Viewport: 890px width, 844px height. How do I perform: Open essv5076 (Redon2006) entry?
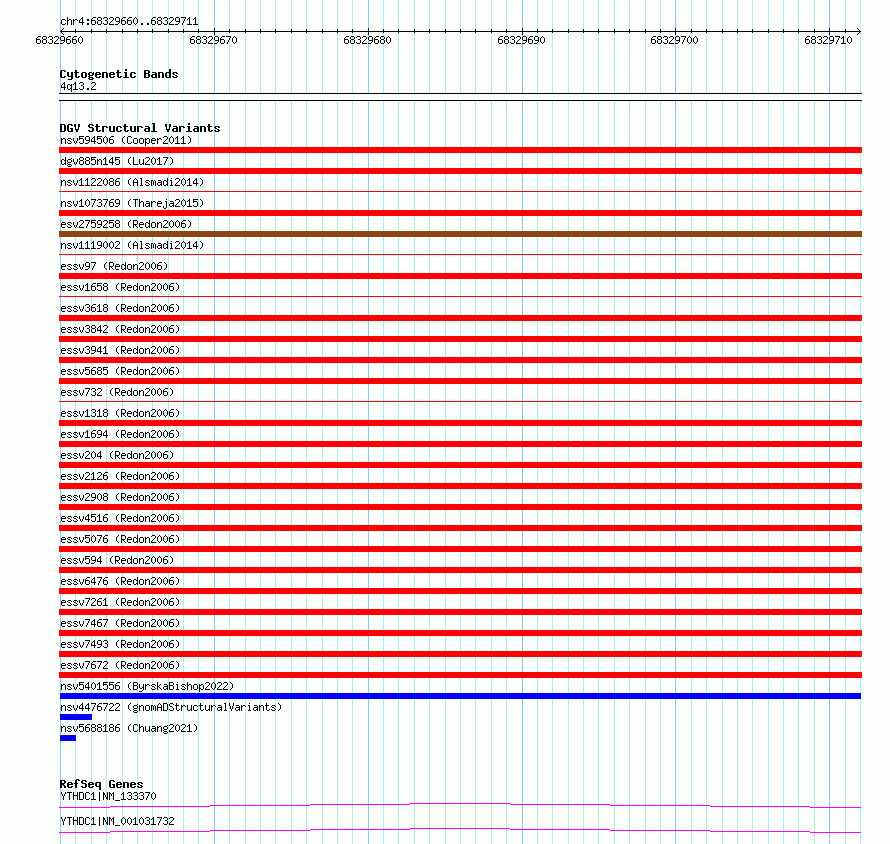(x=120, y=539)
